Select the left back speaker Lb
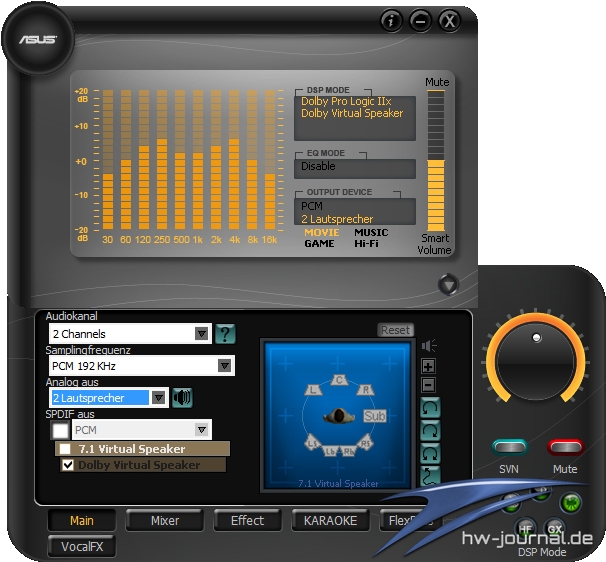This screenshot has height=562, width=606. pos(330,451)
